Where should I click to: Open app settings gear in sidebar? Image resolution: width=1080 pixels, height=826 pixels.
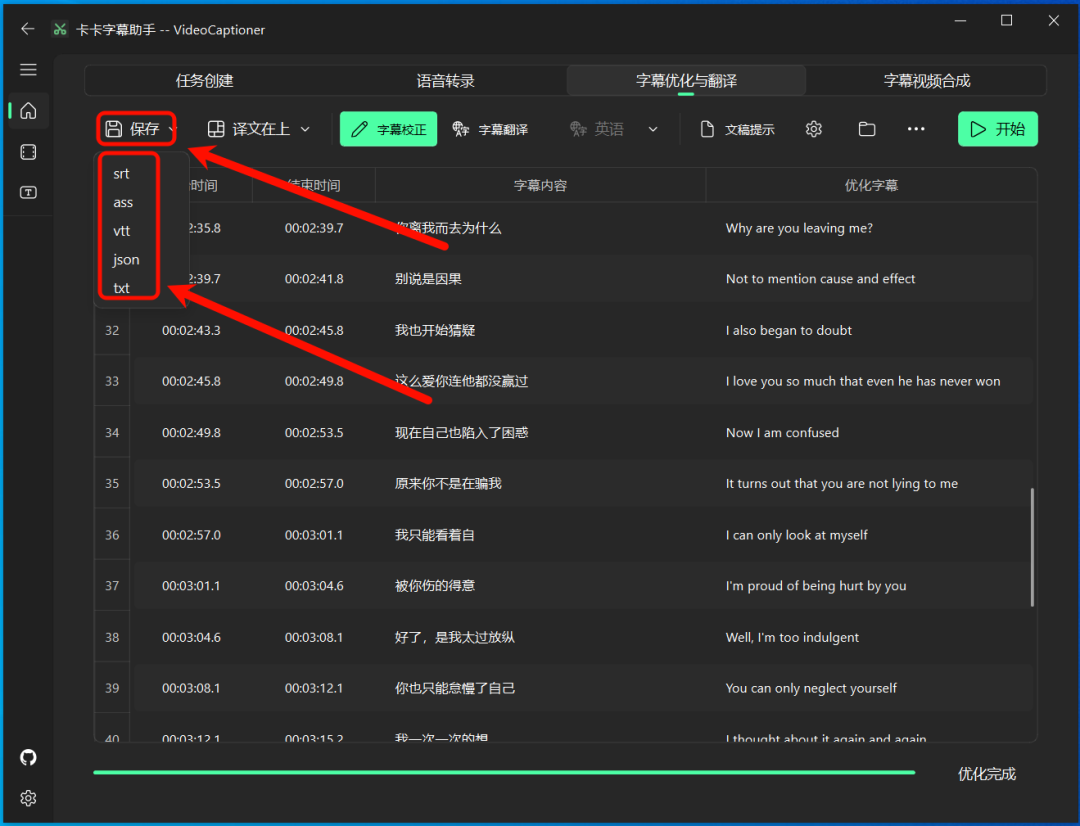pyautogui.click(x=28, y=798)
